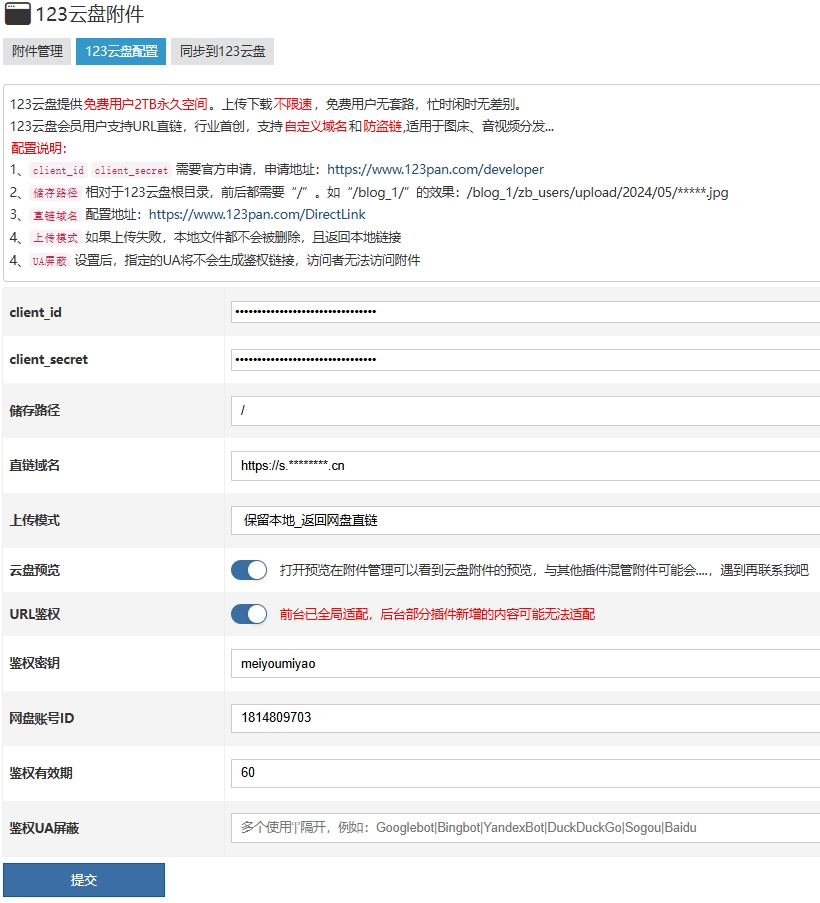This screenshot has width=820, height=903.
Task: Click the 储存路径 tag in instructions
Action: (55, 193)
